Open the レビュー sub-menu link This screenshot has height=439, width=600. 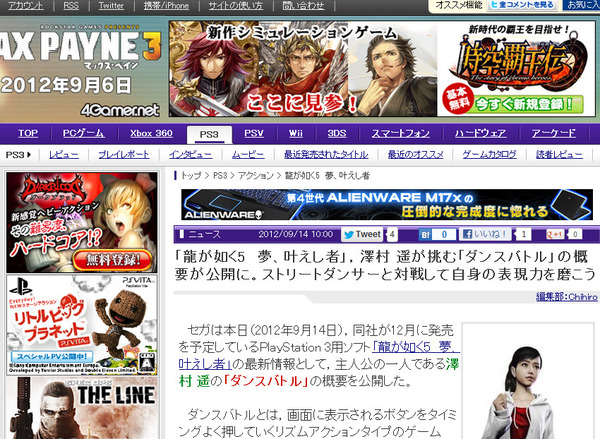pos(64,155)
